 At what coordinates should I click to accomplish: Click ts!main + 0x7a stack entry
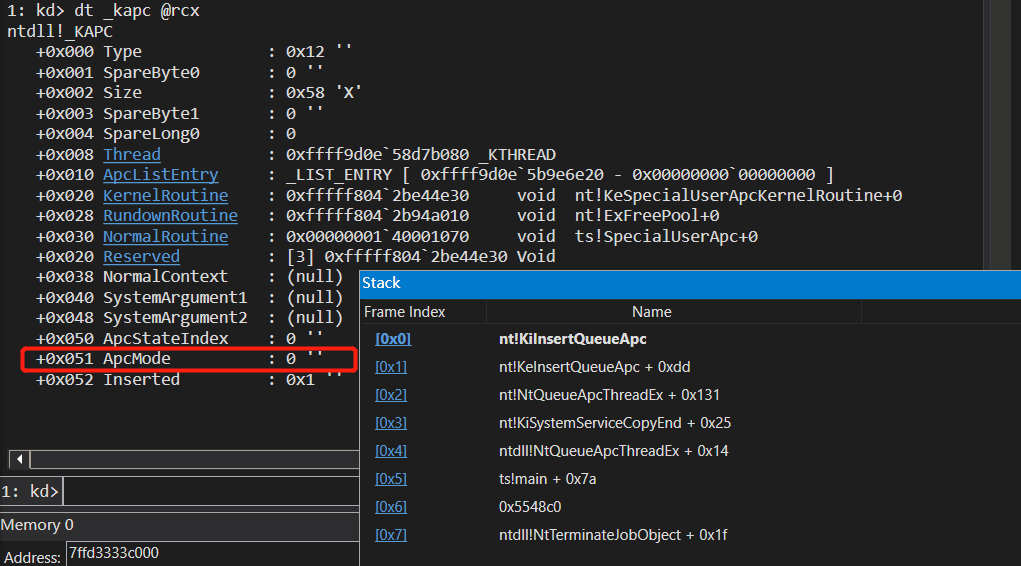(x=548, y=479)
